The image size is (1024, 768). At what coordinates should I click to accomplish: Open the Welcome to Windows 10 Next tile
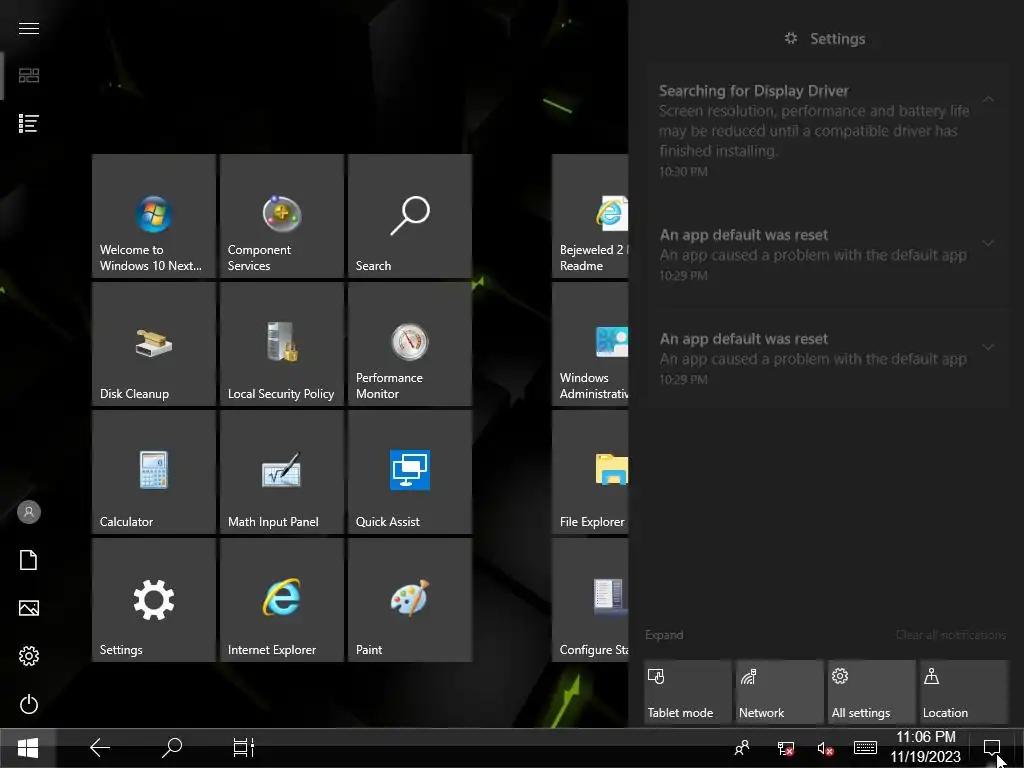153,216
